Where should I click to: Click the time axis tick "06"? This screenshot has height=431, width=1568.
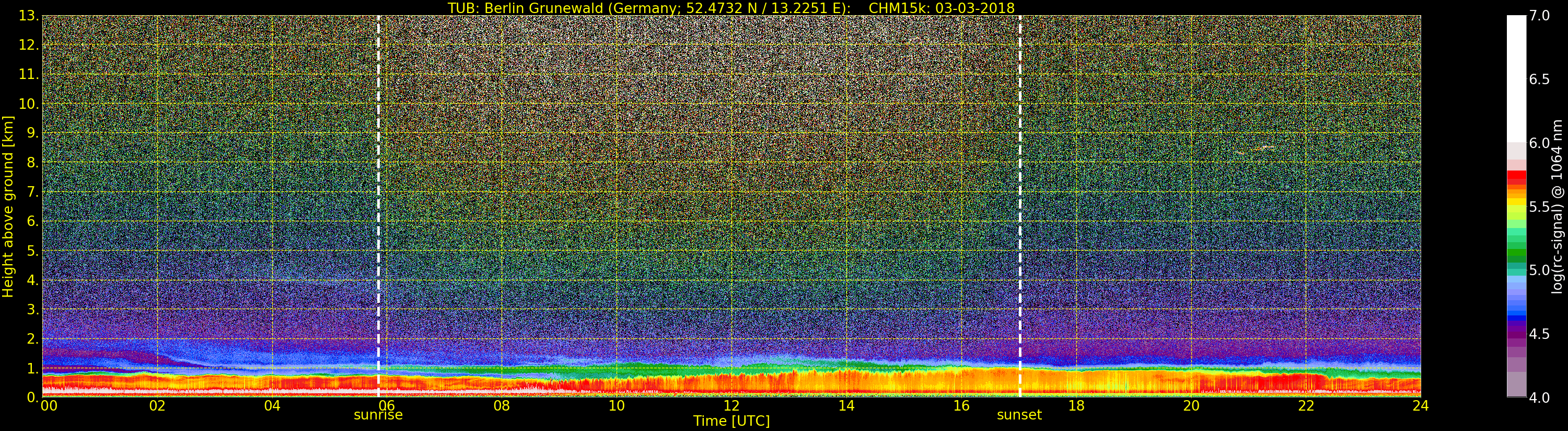click(x=387, y=406)
